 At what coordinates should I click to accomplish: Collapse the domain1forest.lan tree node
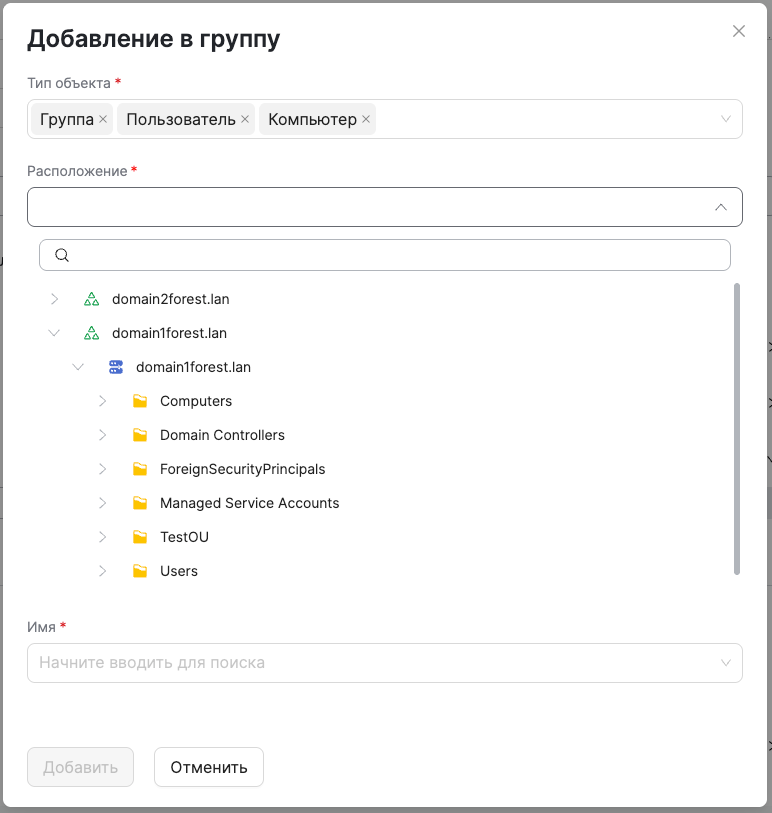click(54, 332)
